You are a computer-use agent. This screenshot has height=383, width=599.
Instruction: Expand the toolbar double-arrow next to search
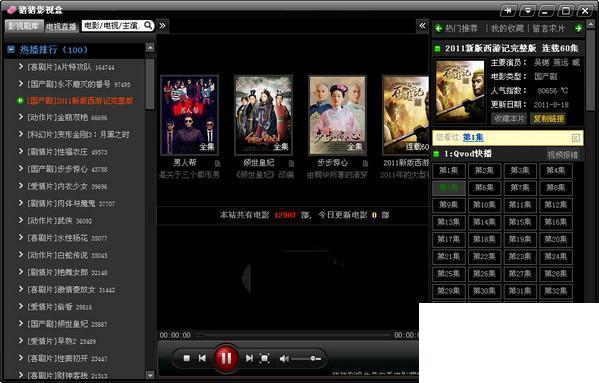[162, 26]
